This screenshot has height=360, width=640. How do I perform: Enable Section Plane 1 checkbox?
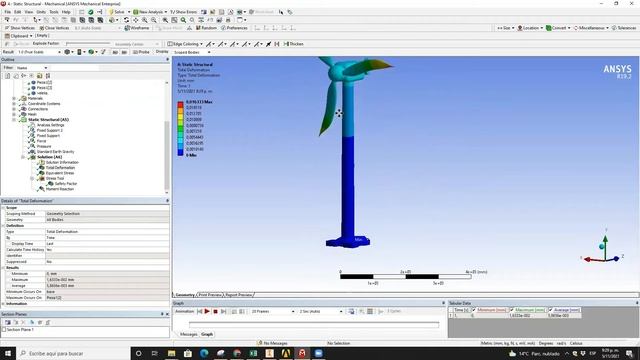[x=4, y=329]
